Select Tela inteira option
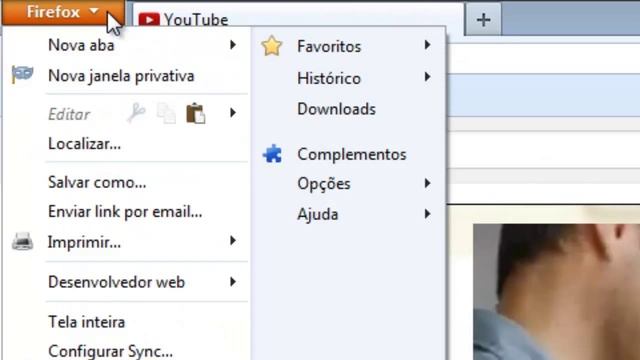This screenshot has width=640, height=360. point(87,322)
